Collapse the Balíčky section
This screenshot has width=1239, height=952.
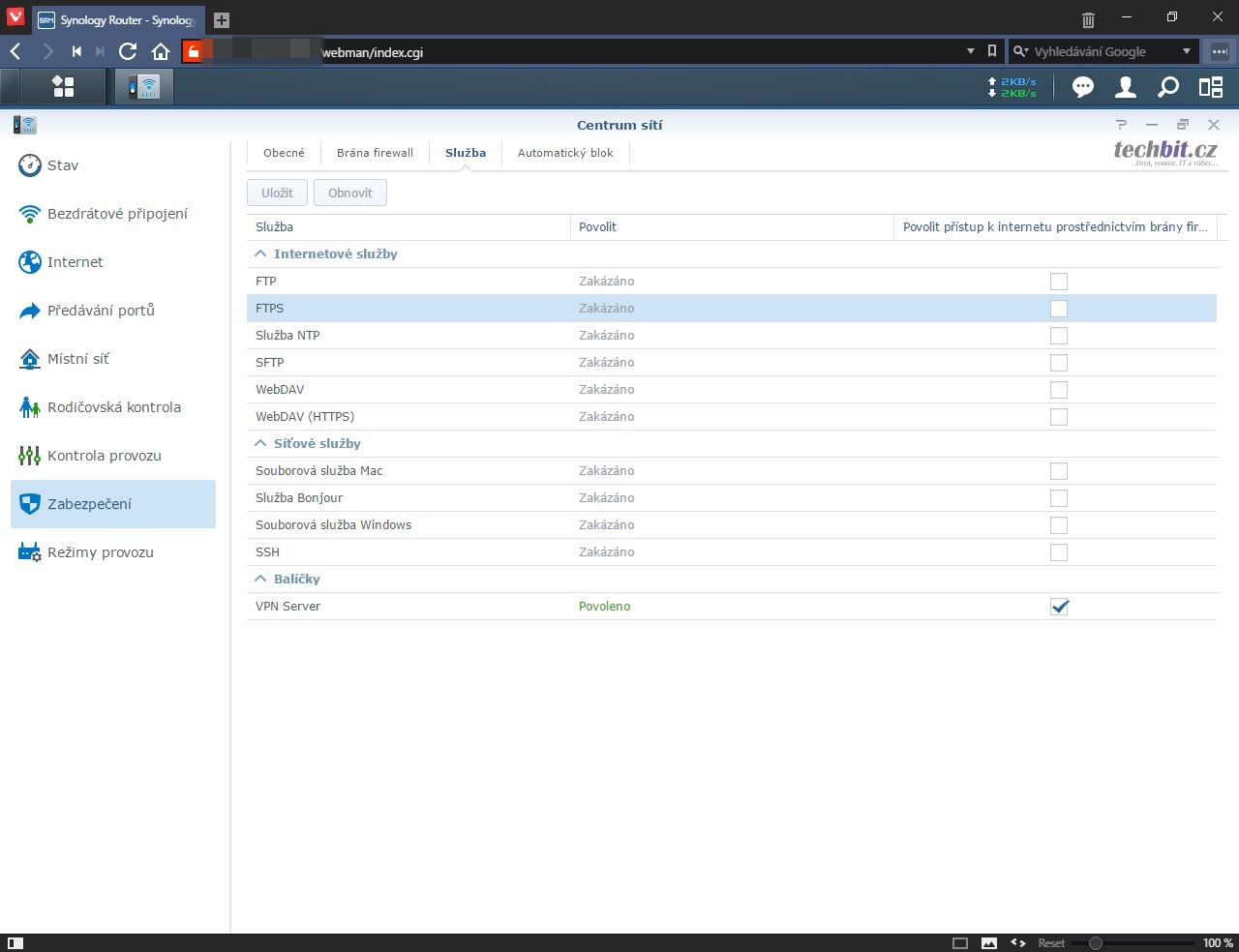point(260,579)
